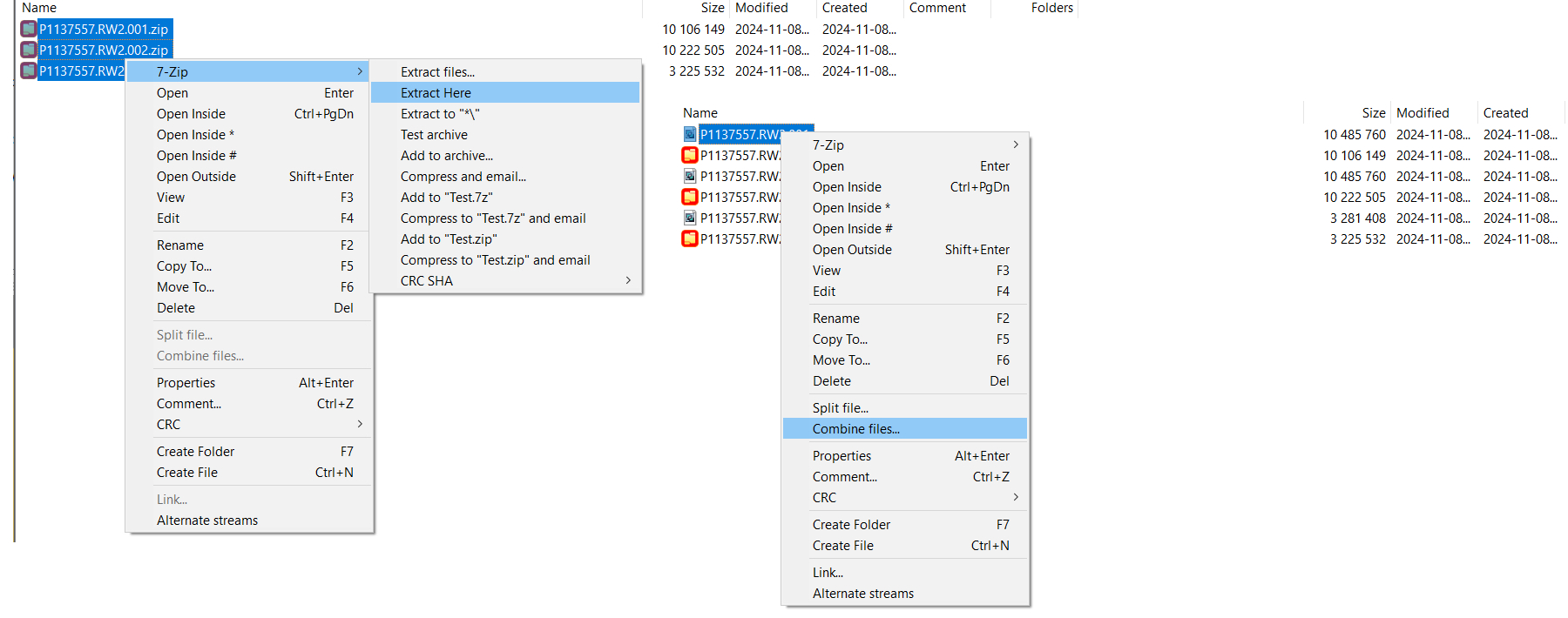Viewport: 1568px width, 618px height.
Task: Open Add to archive... dialog
Action: (505, 155)
